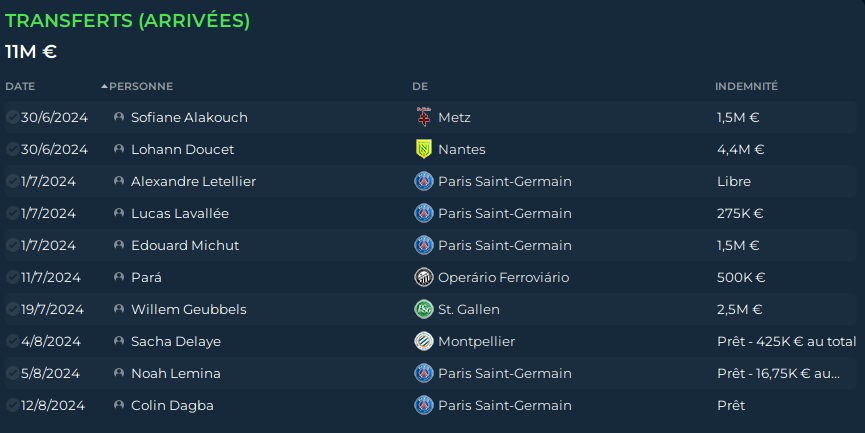Screen dimensions: 865x433
Task: Sort table by Indemnité column header
Action: 746,86
